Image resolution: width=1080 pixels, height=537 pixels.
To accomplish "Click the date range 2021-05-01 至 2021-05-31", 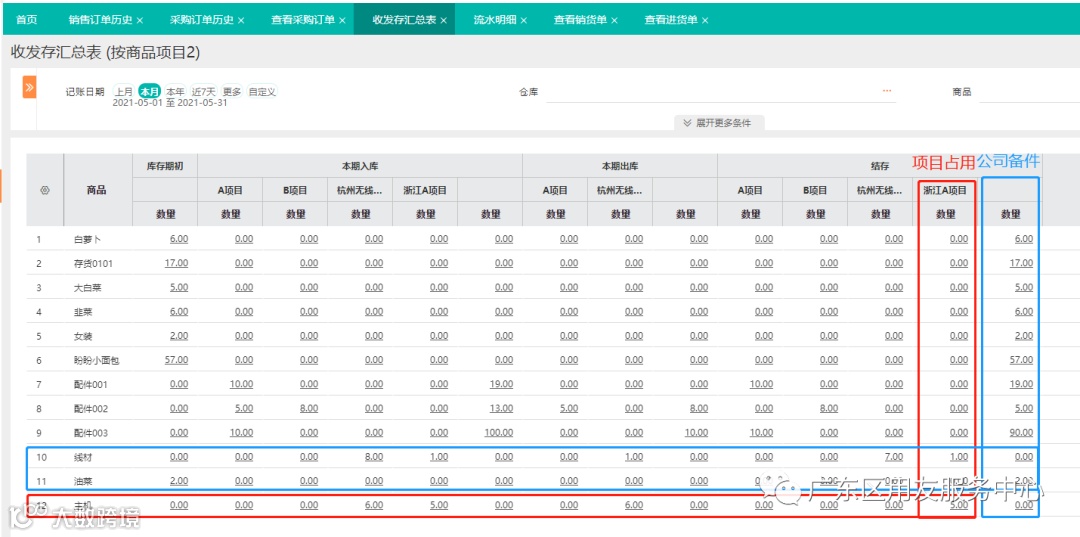I will pos(169,103).
